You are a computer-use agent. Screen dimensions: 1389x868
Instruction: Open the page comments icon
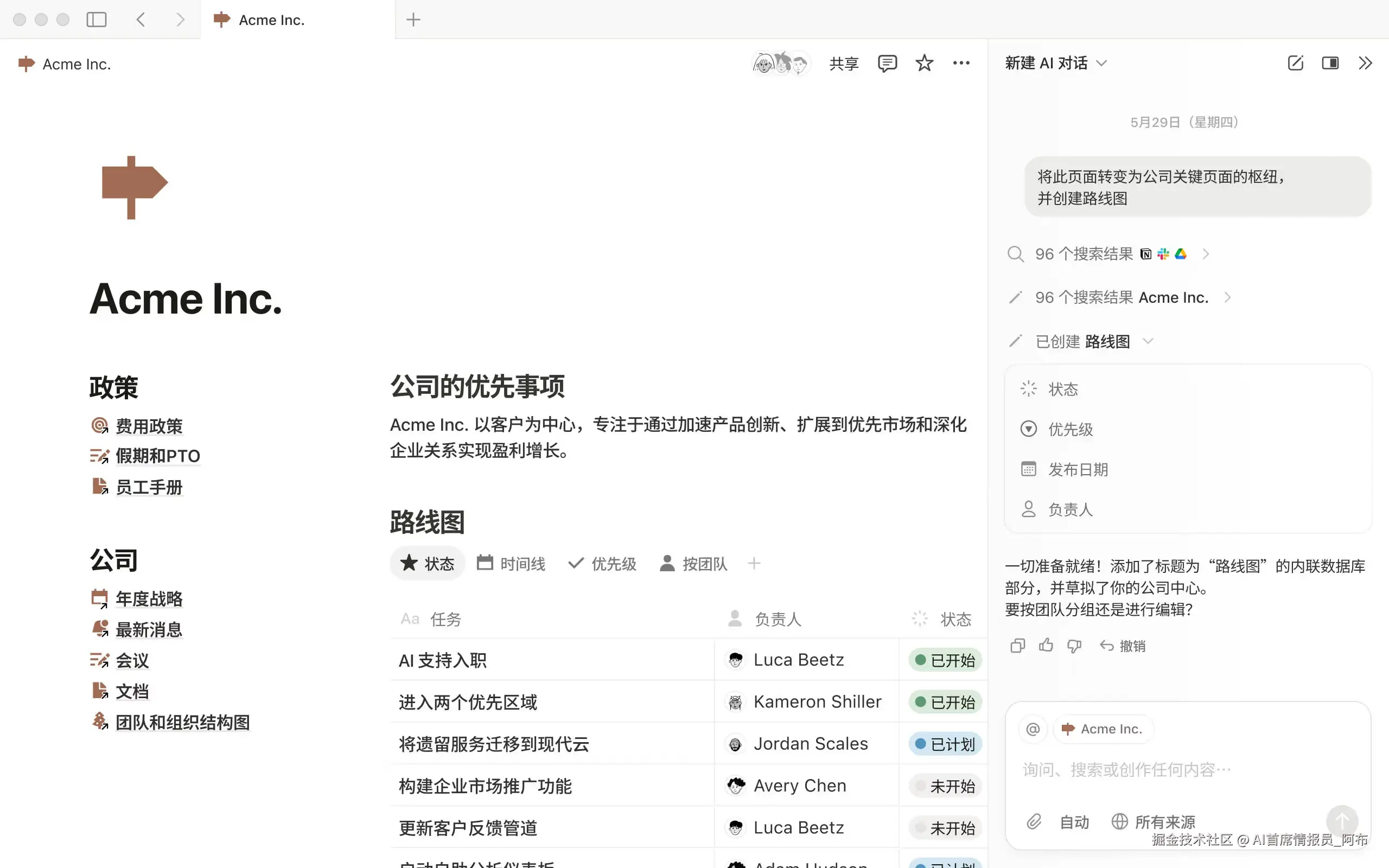887,63
